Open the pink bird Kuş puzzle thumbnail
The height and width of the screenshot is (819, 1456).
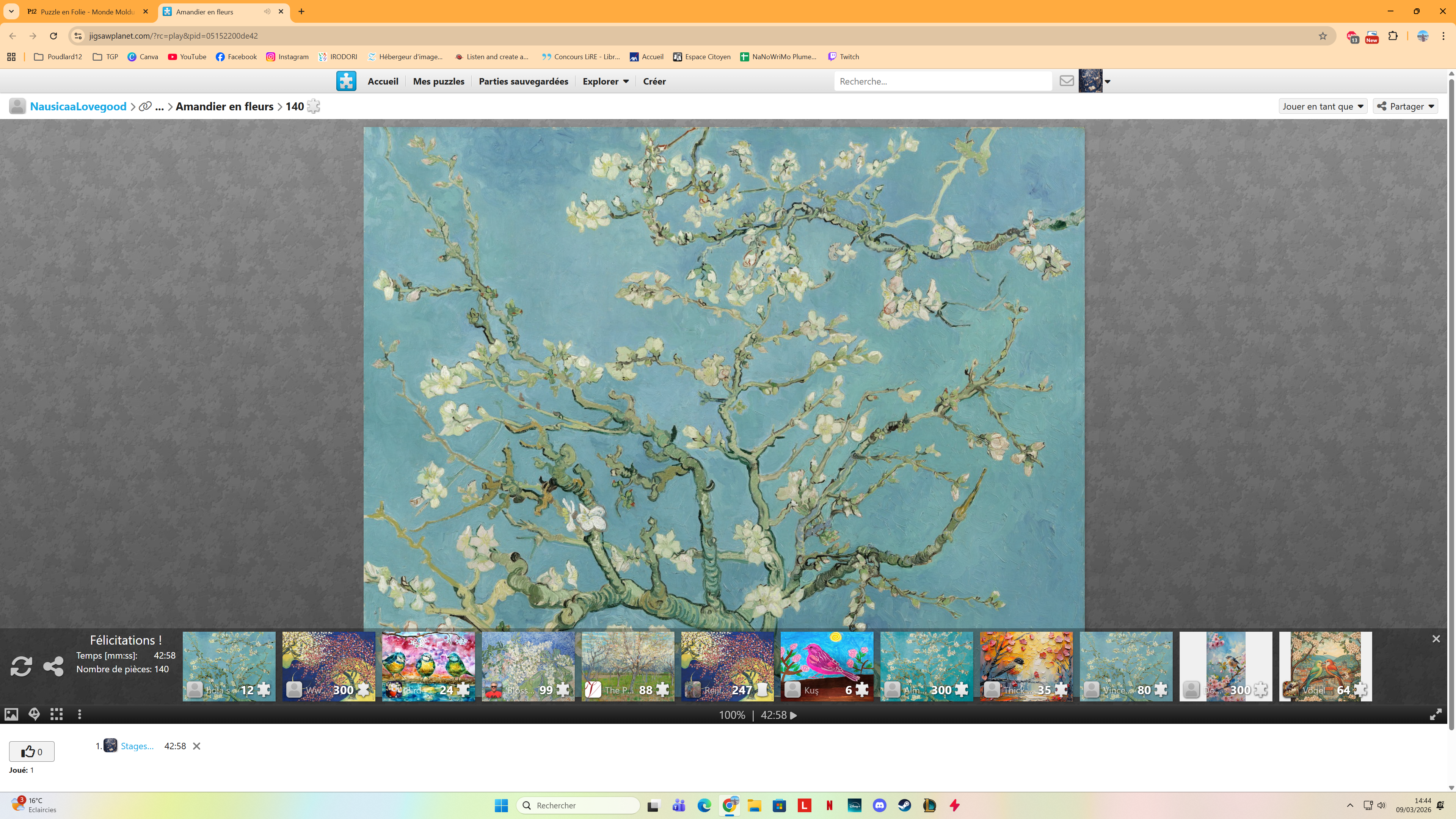826,666
